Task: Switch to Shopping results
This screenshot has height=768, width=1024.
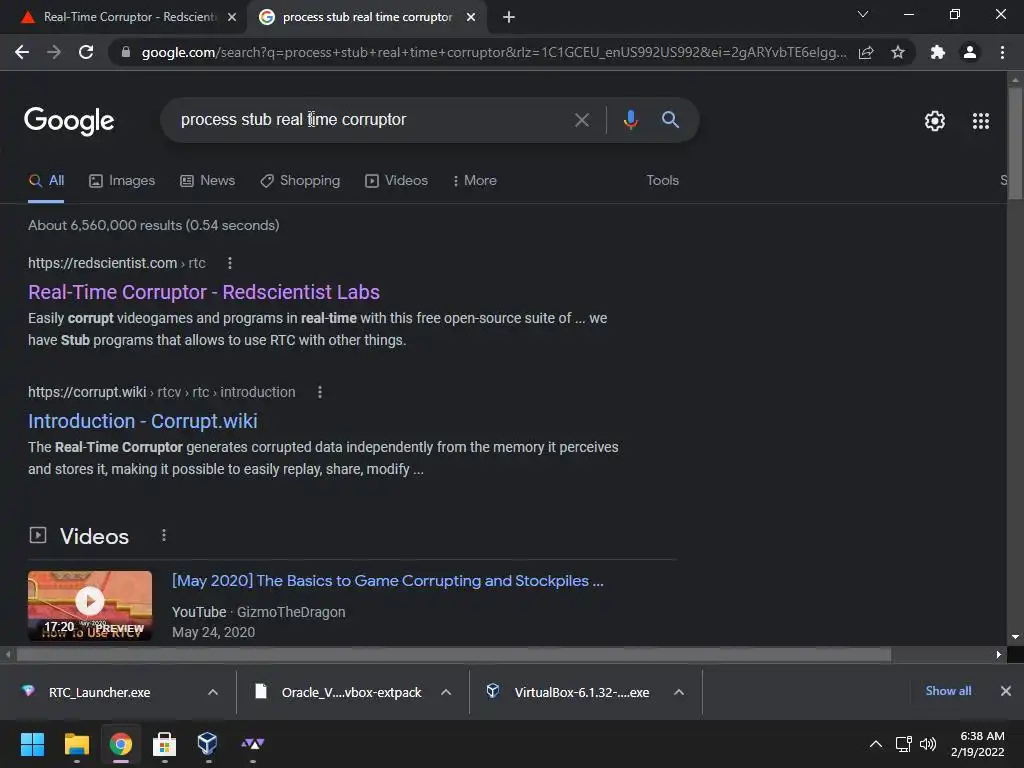Action: tap(300, 181)
